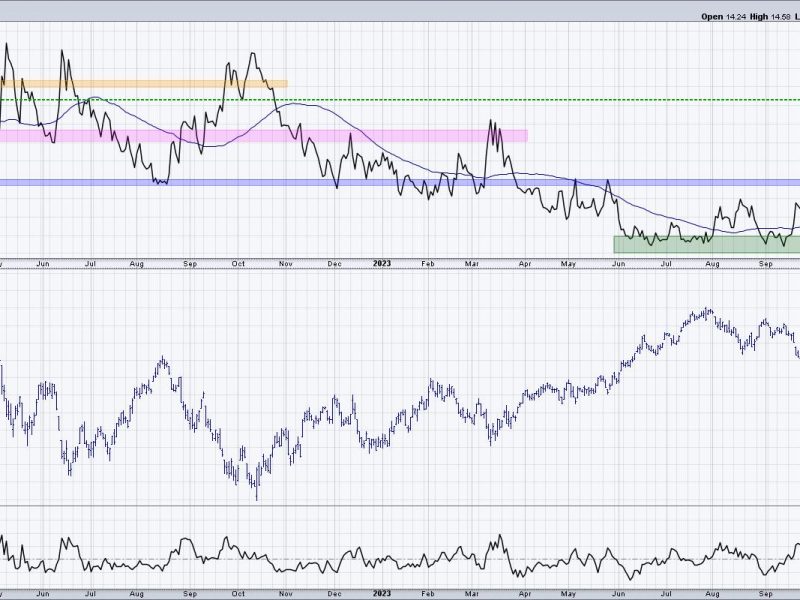Click the Feb label on bottom date axis

point(428,594)
